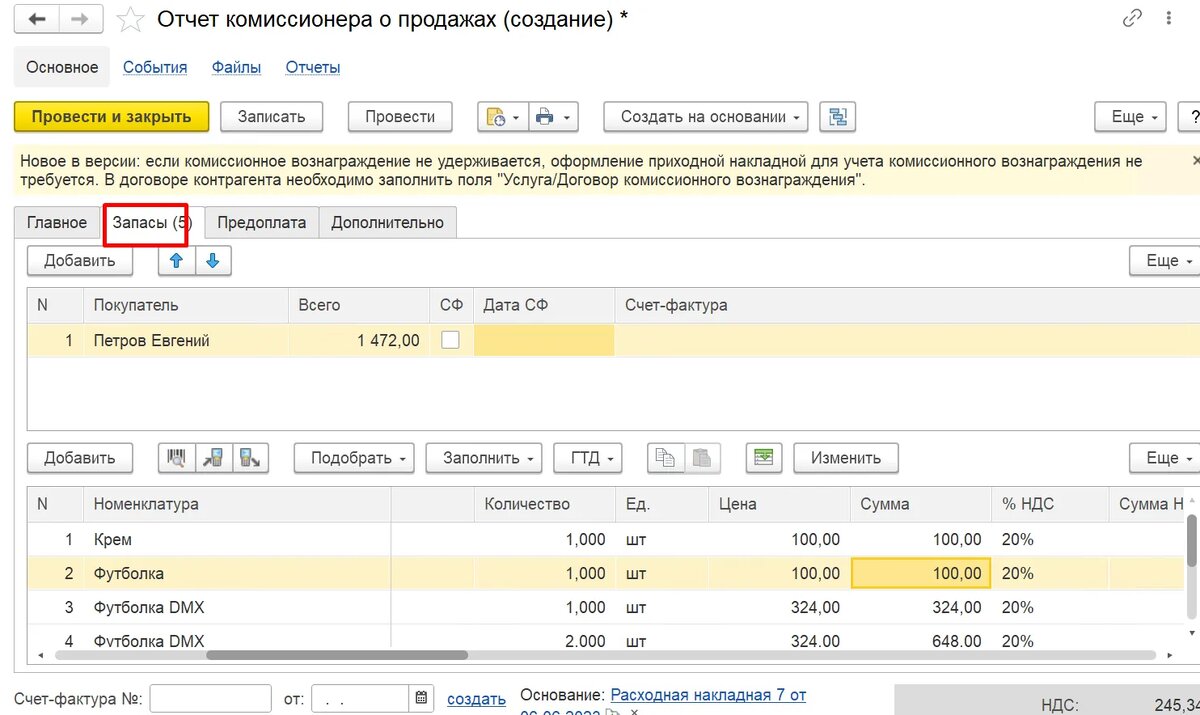Click the load from spreadsheet icon
The image size is (1200, 715).
coord(764,457)
